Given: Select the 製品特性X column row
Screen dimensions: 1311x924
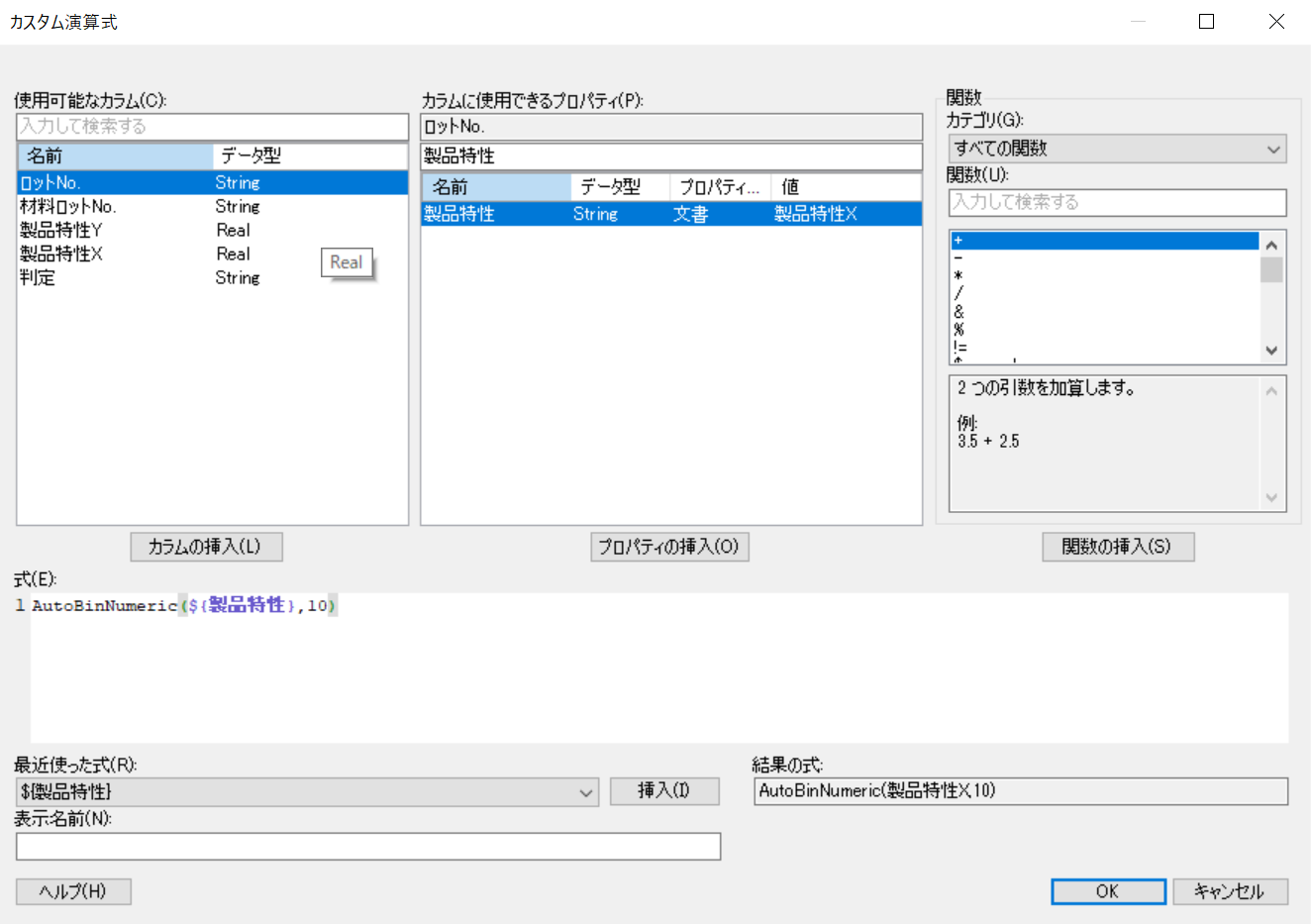Looking at the screenshot, I should (x=212, y=254).
